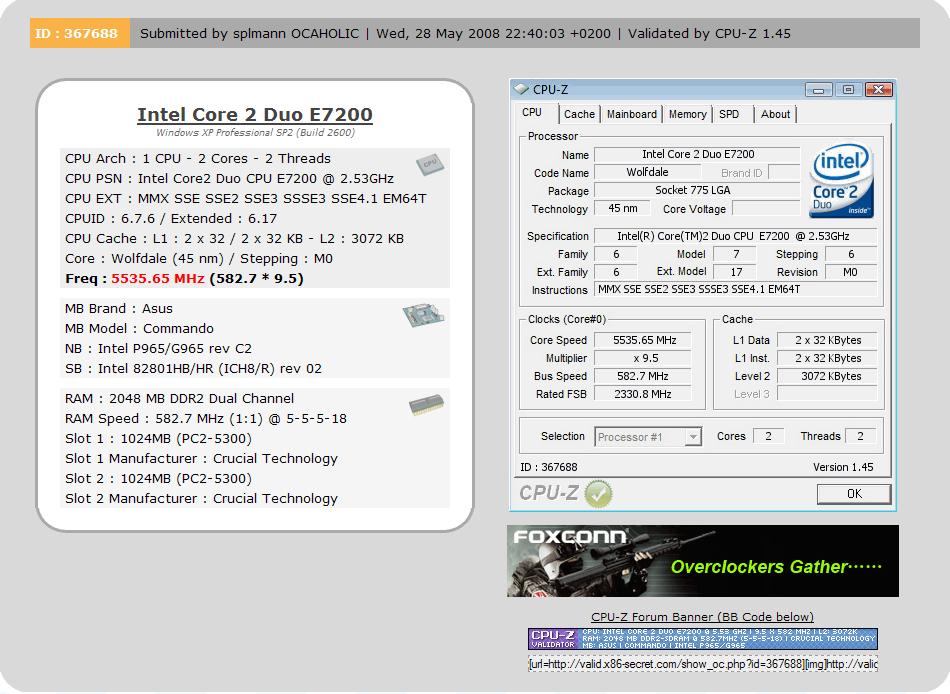The image size is (950, 694).
Task: Click the Slot 1 Manufacturer : Crucial Technology line
Action: 201,459
